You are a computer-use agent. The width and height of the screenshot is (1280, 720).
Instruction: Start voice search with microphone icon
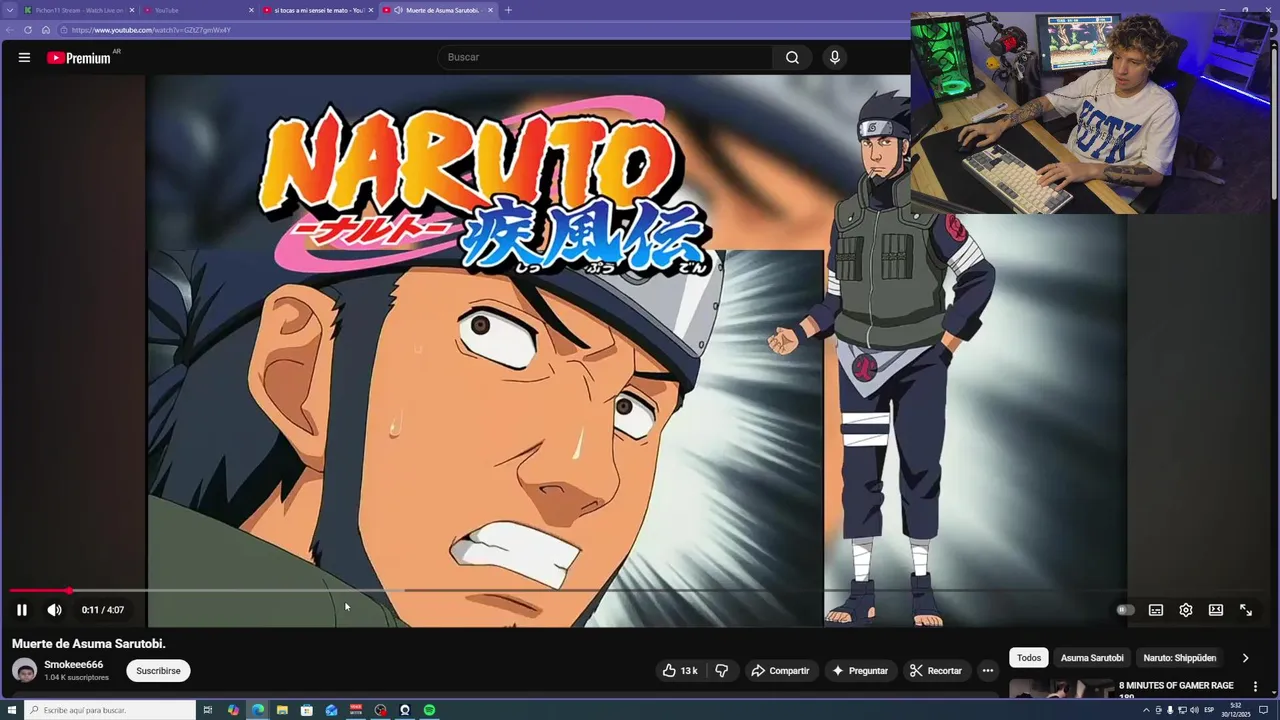[x=835, y=57]
